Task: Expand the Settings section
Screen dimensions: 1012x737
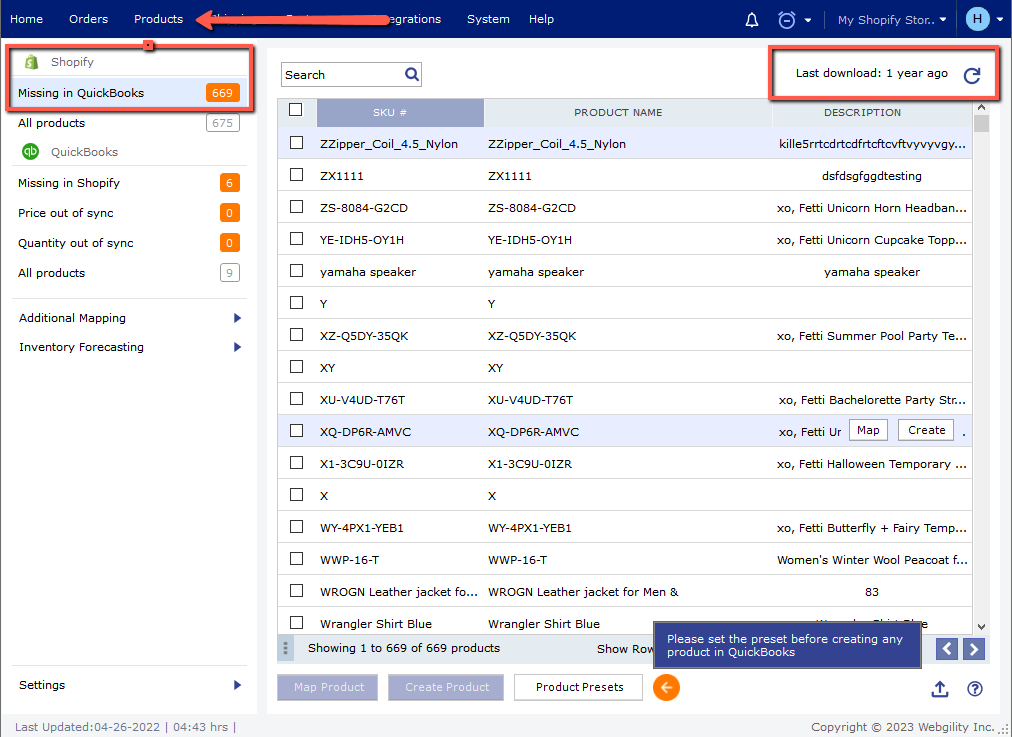Action: pos(238,685)
